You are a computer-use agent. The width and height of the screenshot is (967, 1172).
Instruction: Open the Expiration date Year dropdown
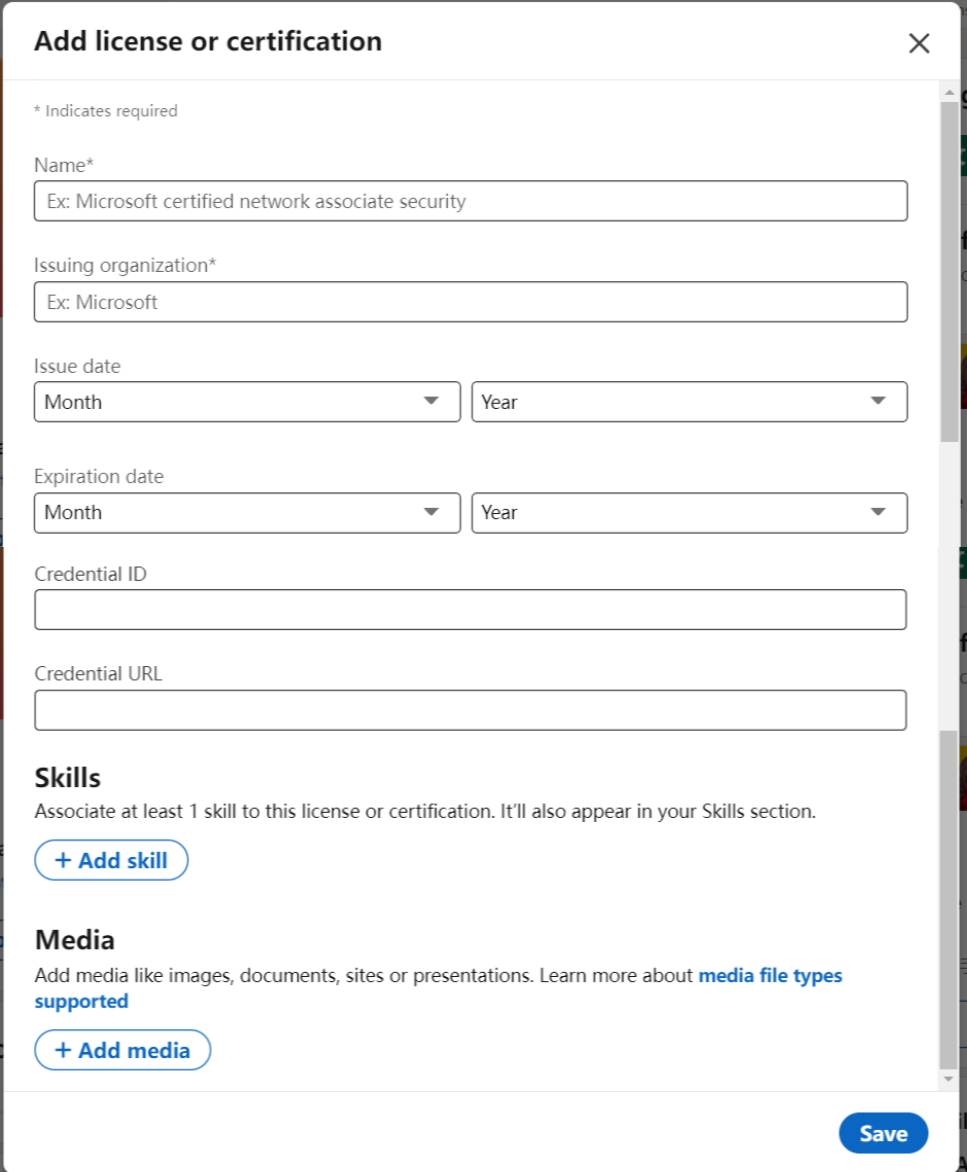pyautogui.click(x=689, y=512)
